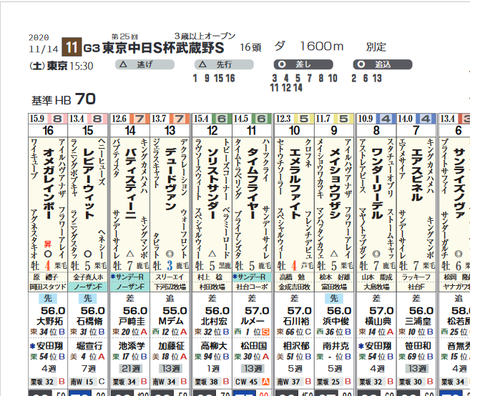
Task: Open jockey 横山典
Action: 378,321
